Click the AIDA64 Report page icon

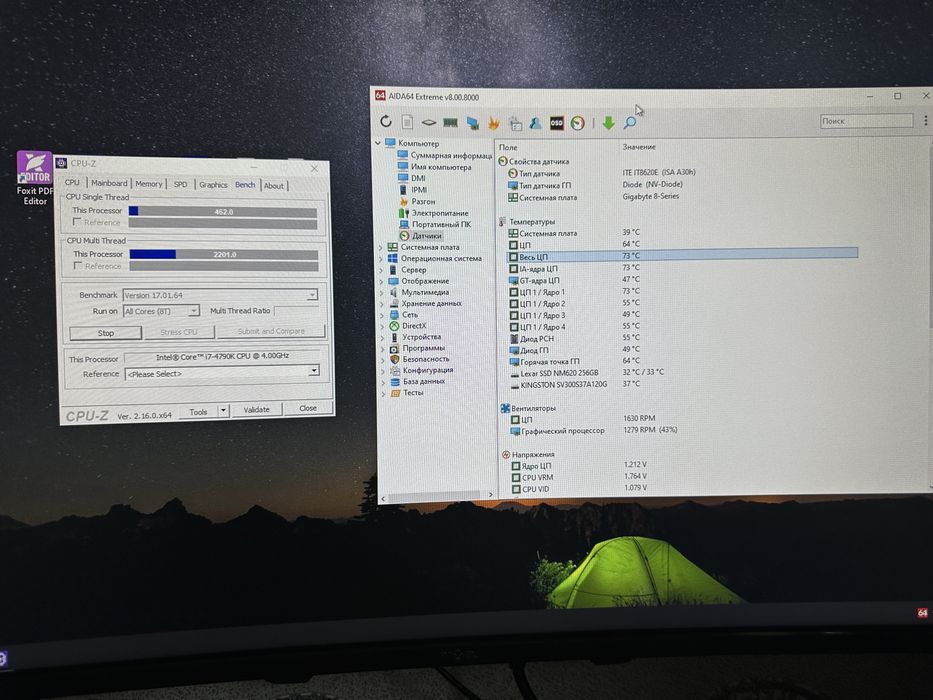click(x=408, y=122)
